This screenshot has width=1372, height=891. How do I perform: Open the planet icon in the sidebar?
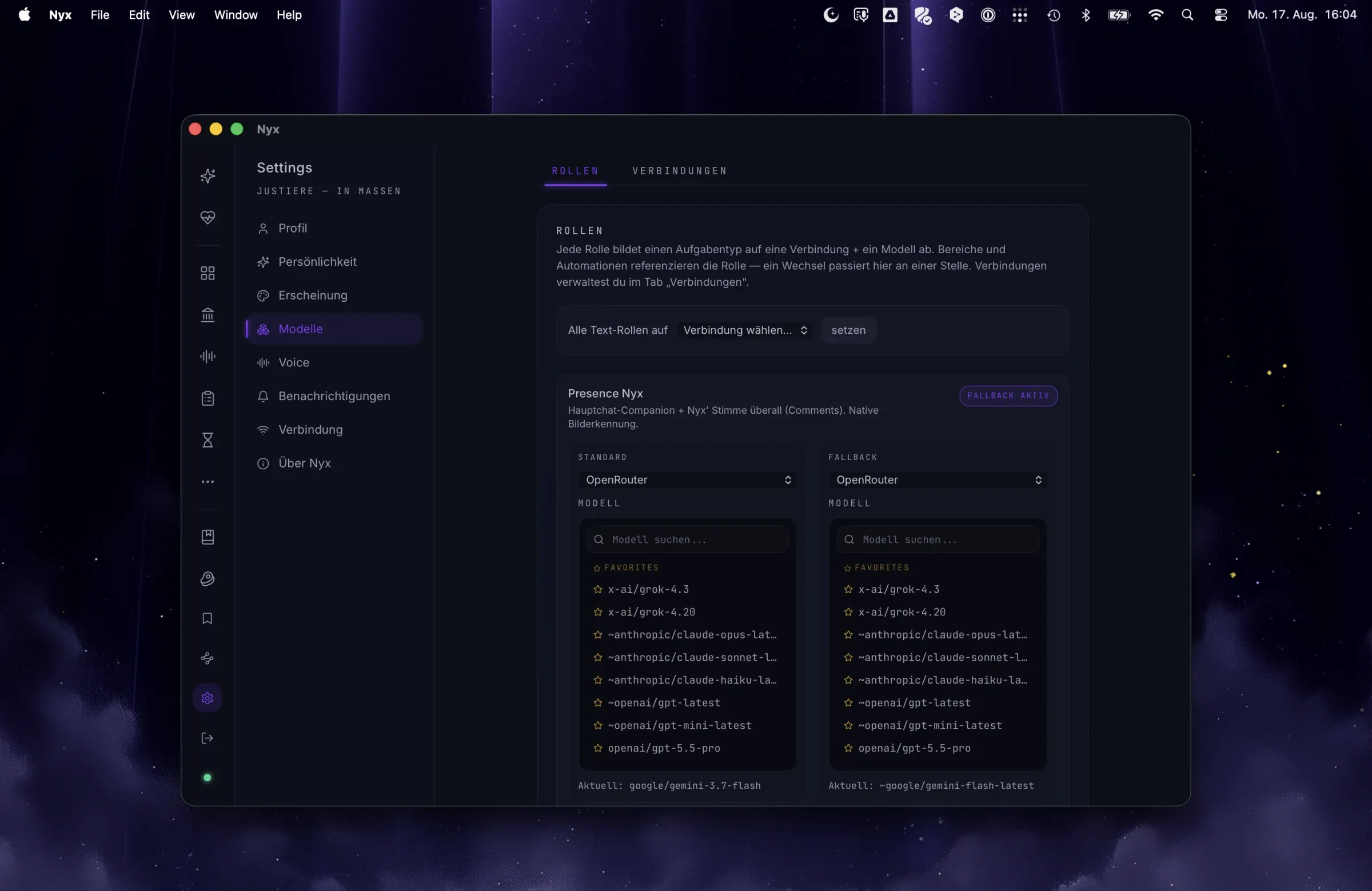(208, 578)
